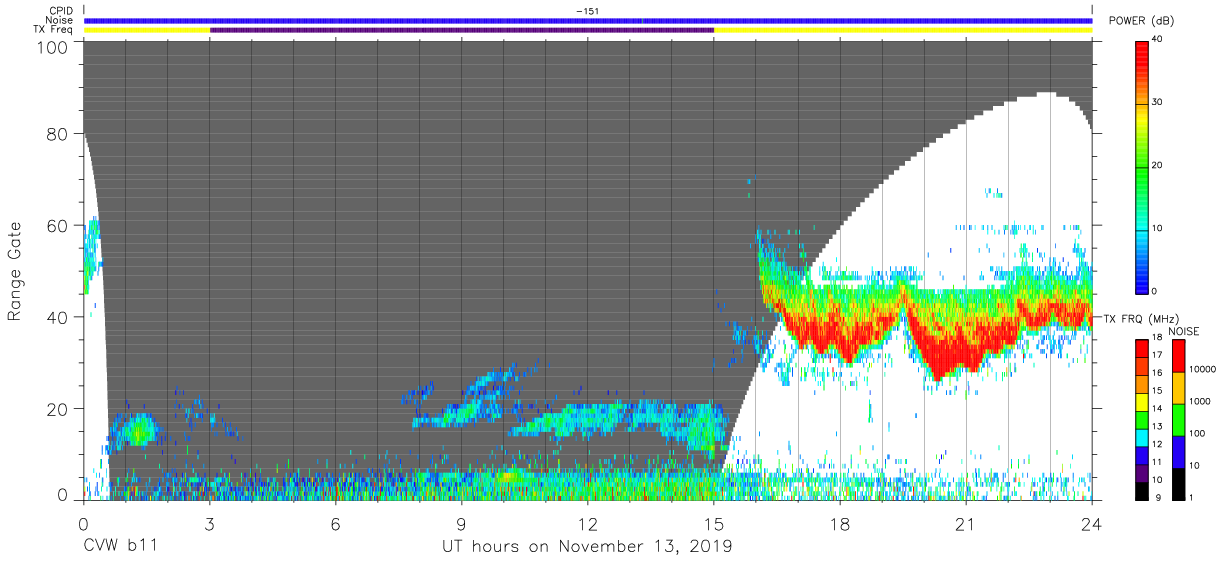Click the x-axis tick label '9'

[462, 523]
